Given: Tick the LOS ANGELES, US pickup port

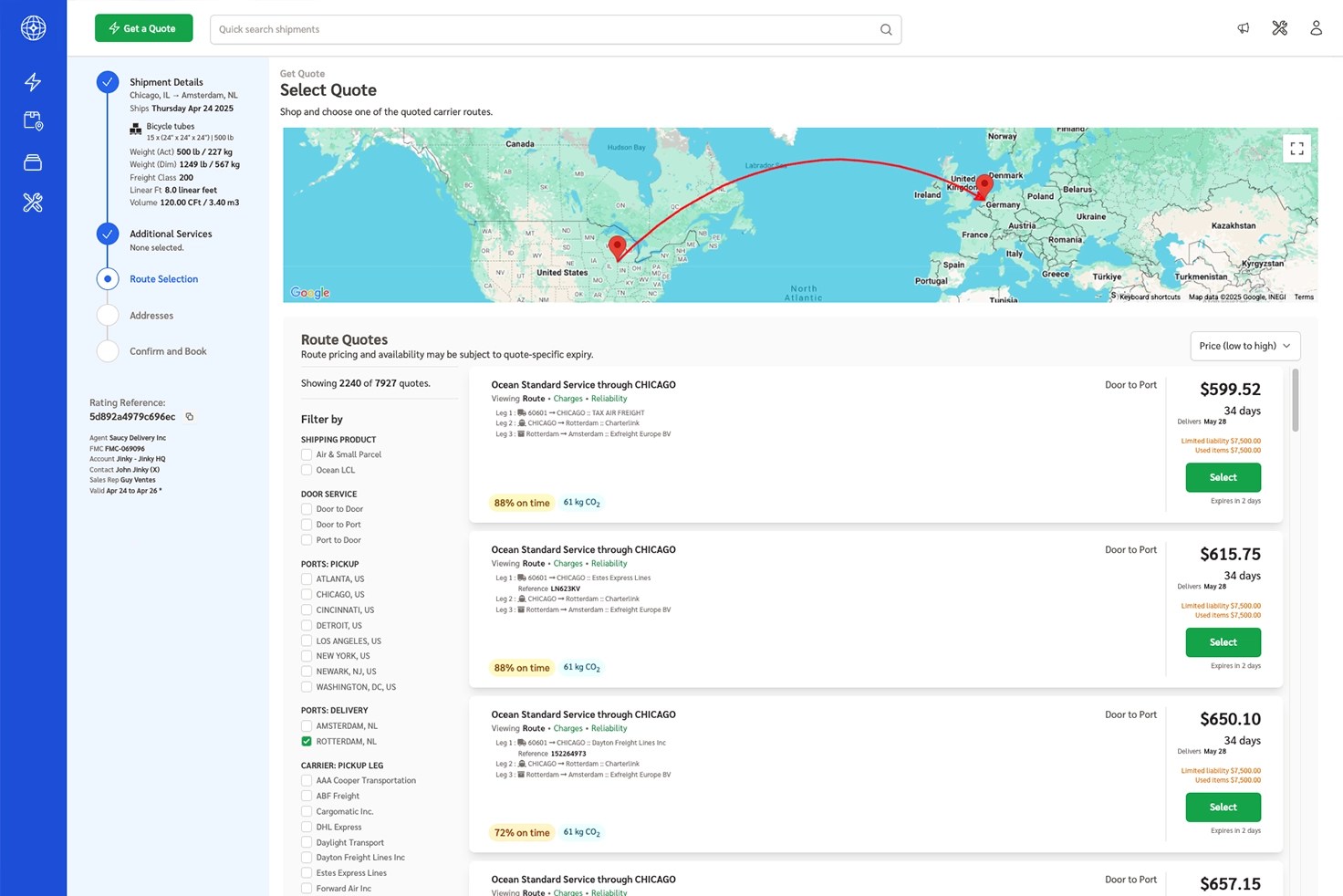Looking at the screenshot, I should pos(307,641).
